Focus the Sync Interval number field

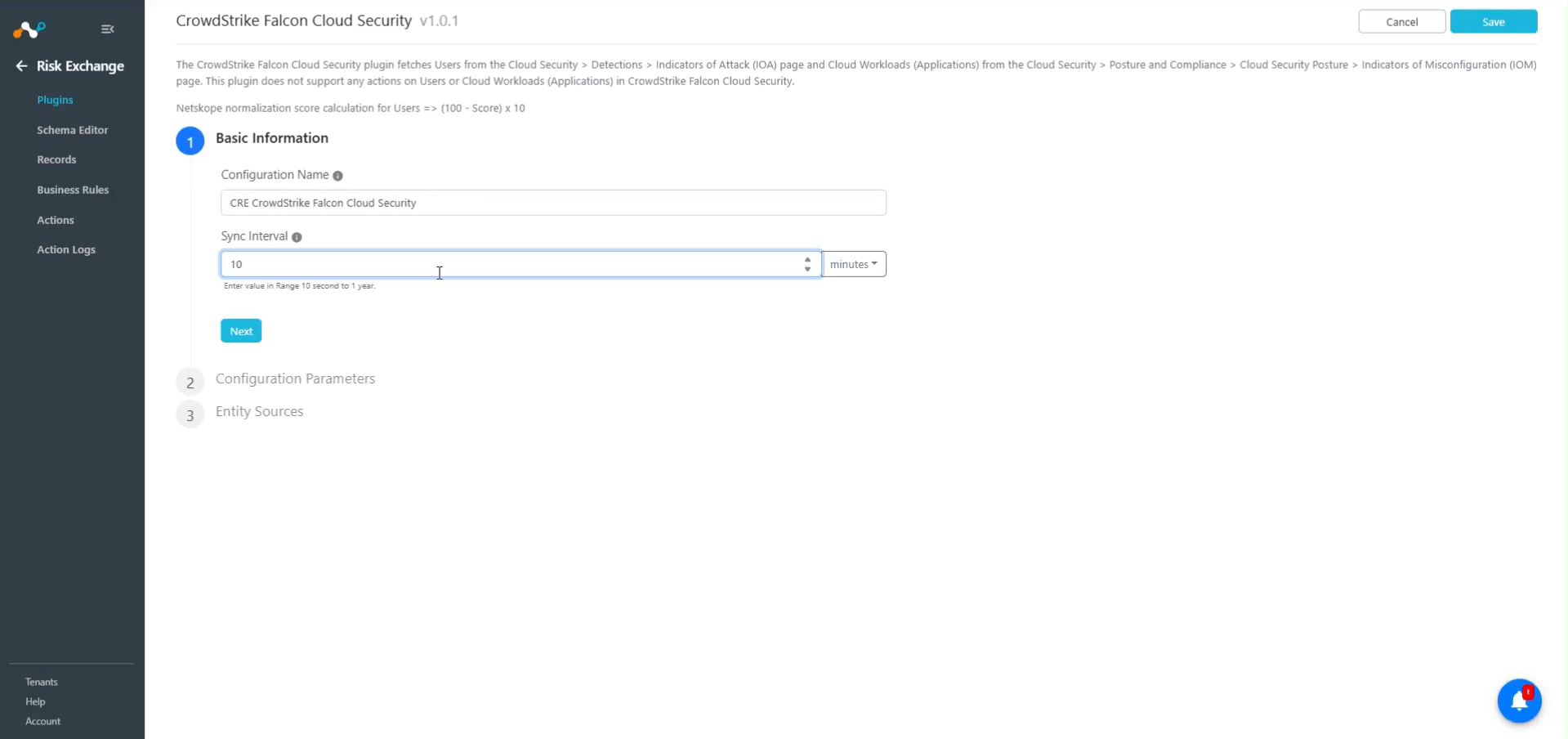point(520,264)
